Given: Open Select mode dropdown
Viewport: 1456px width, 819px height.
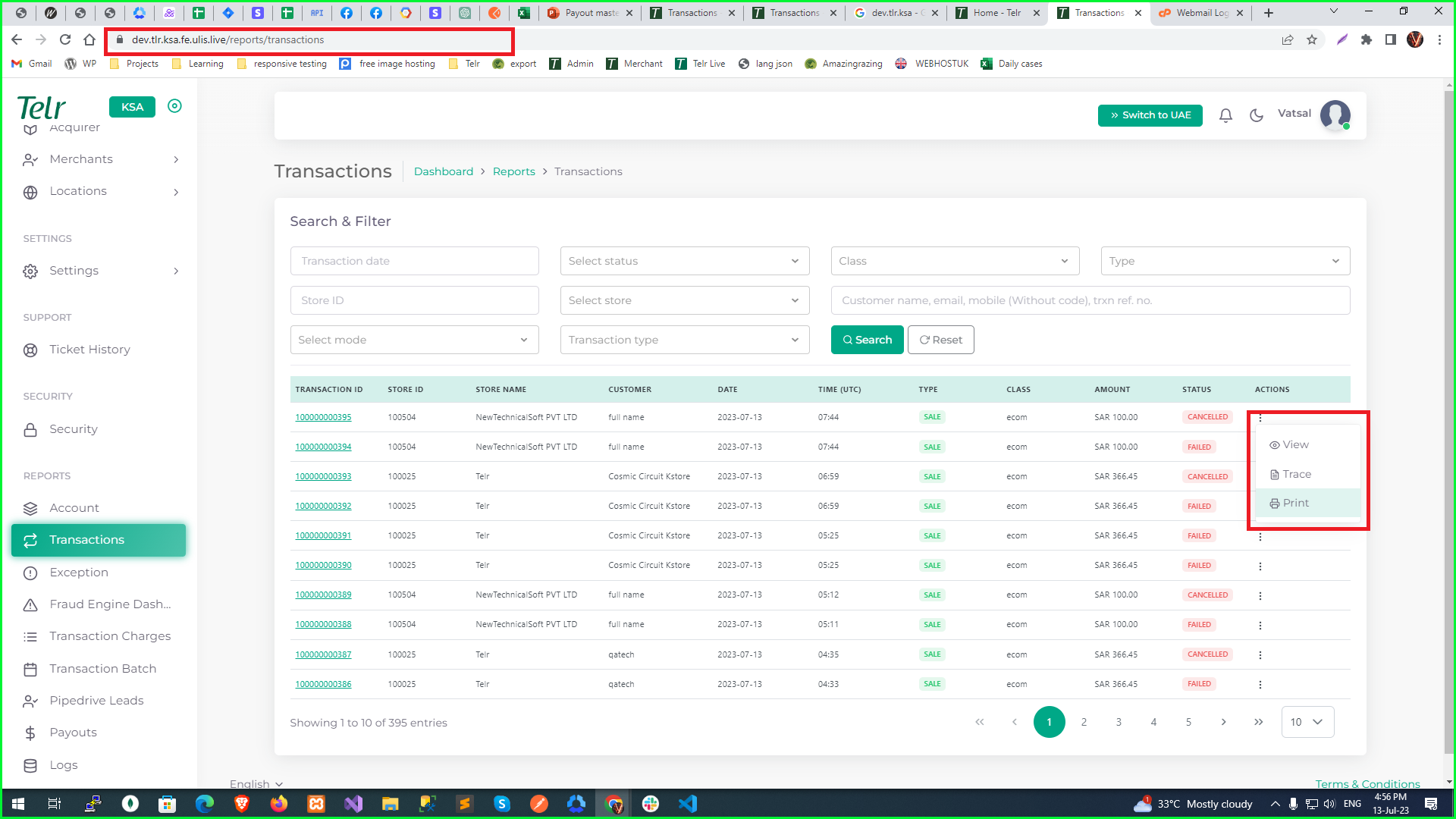Looking at the screenshot, I should point(414,340).
